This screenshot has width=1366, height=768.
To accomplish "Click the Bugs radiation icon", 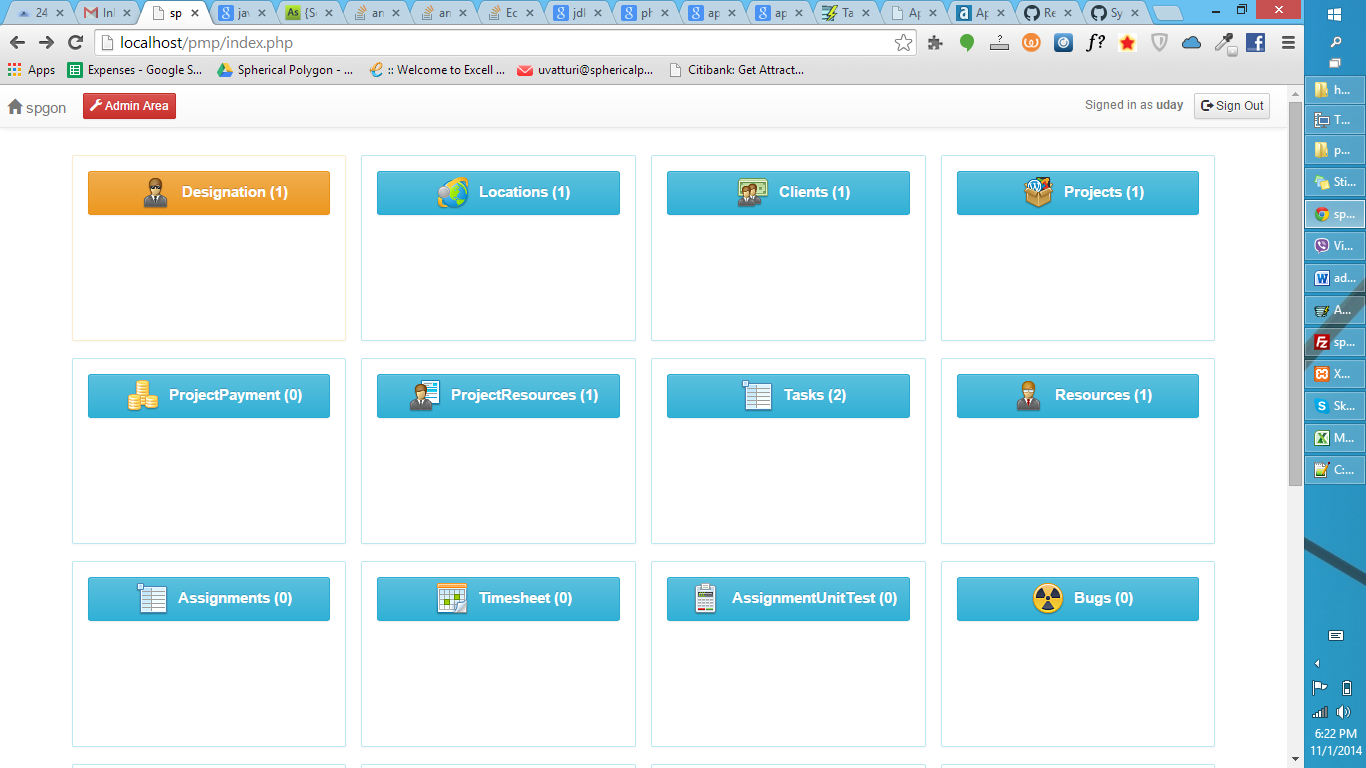I will 1048,598.
